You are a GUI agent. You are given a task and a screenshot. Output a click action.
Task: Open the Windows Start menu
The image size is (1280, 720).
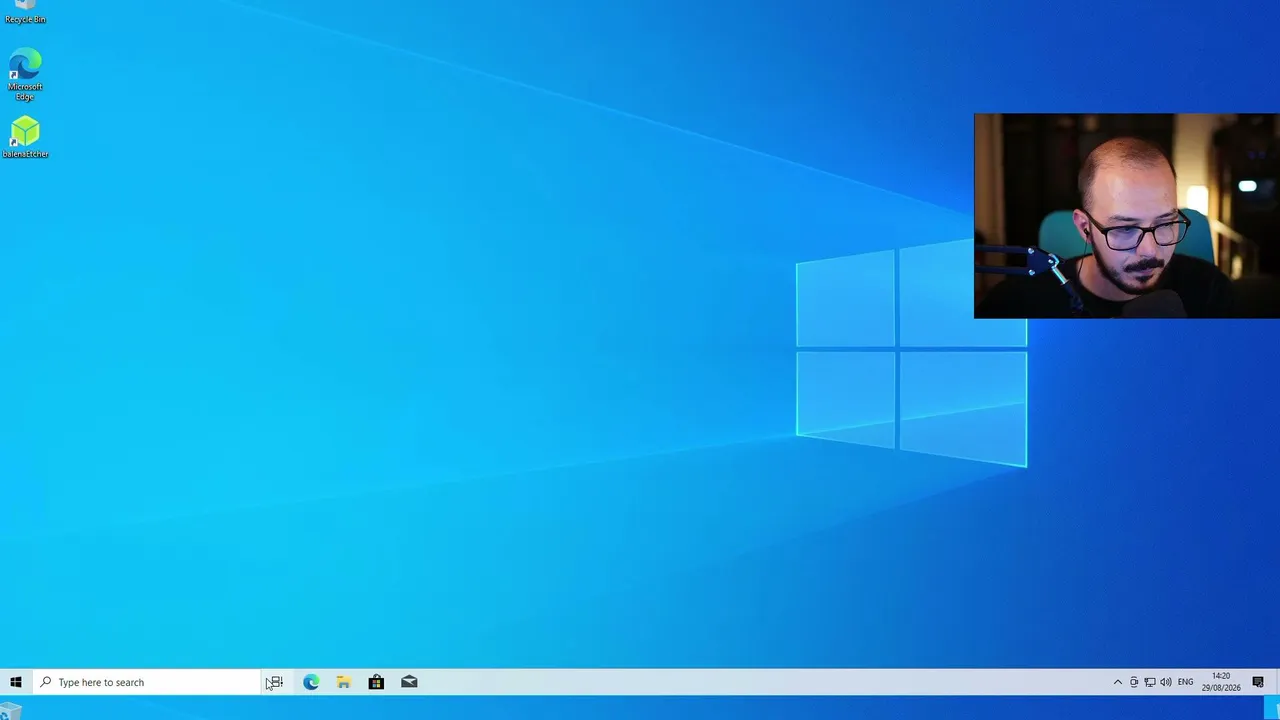(x=15, y=682)
